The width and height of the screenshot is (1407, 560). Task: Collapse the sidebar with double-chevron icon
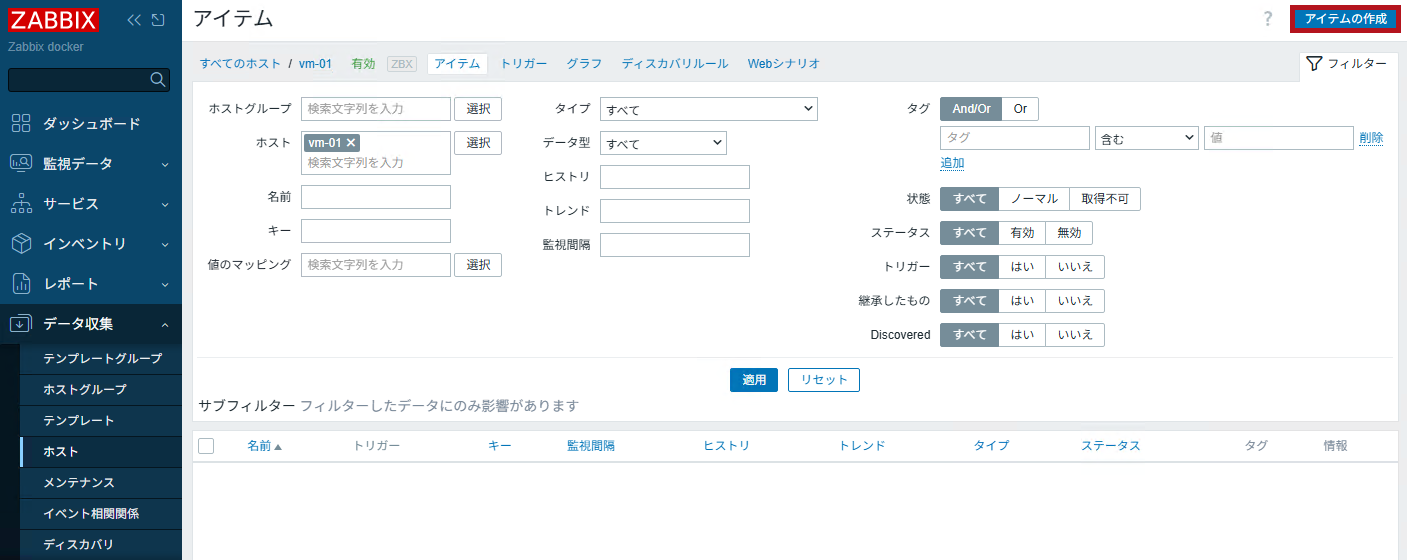point(135,20)
